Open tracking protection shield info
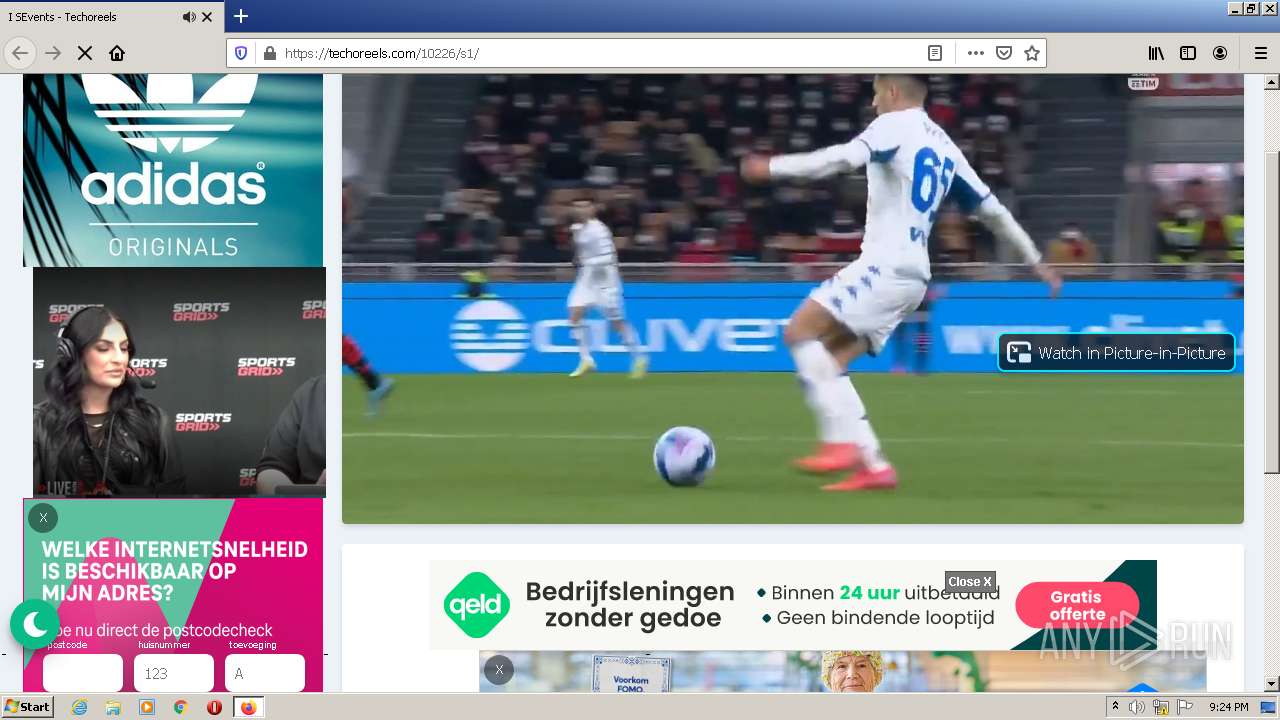Image resolution: width=1280 pixels, height=720 pixels. (241, 53)
